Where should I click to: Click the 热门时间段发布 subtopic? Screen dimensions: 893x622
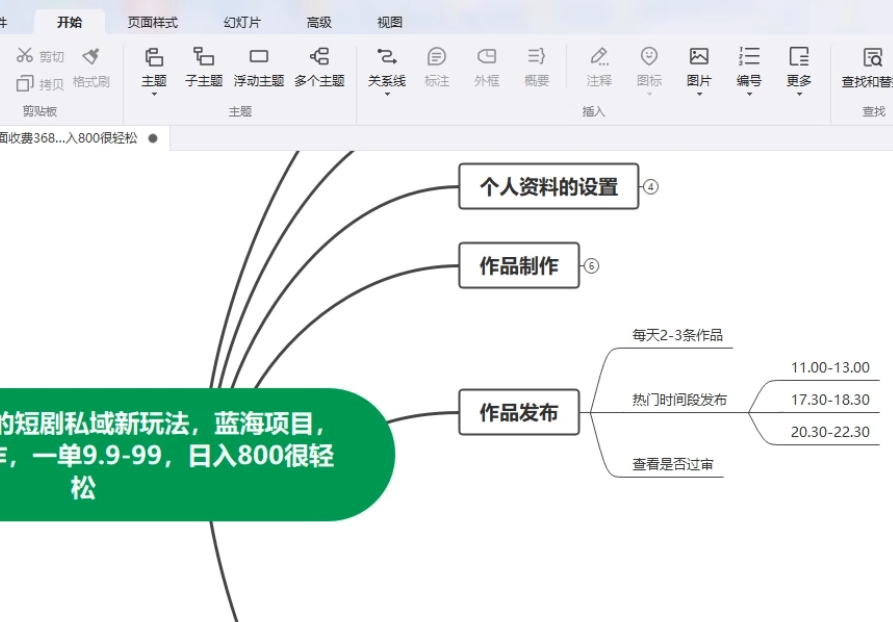[x=679, y=400]
